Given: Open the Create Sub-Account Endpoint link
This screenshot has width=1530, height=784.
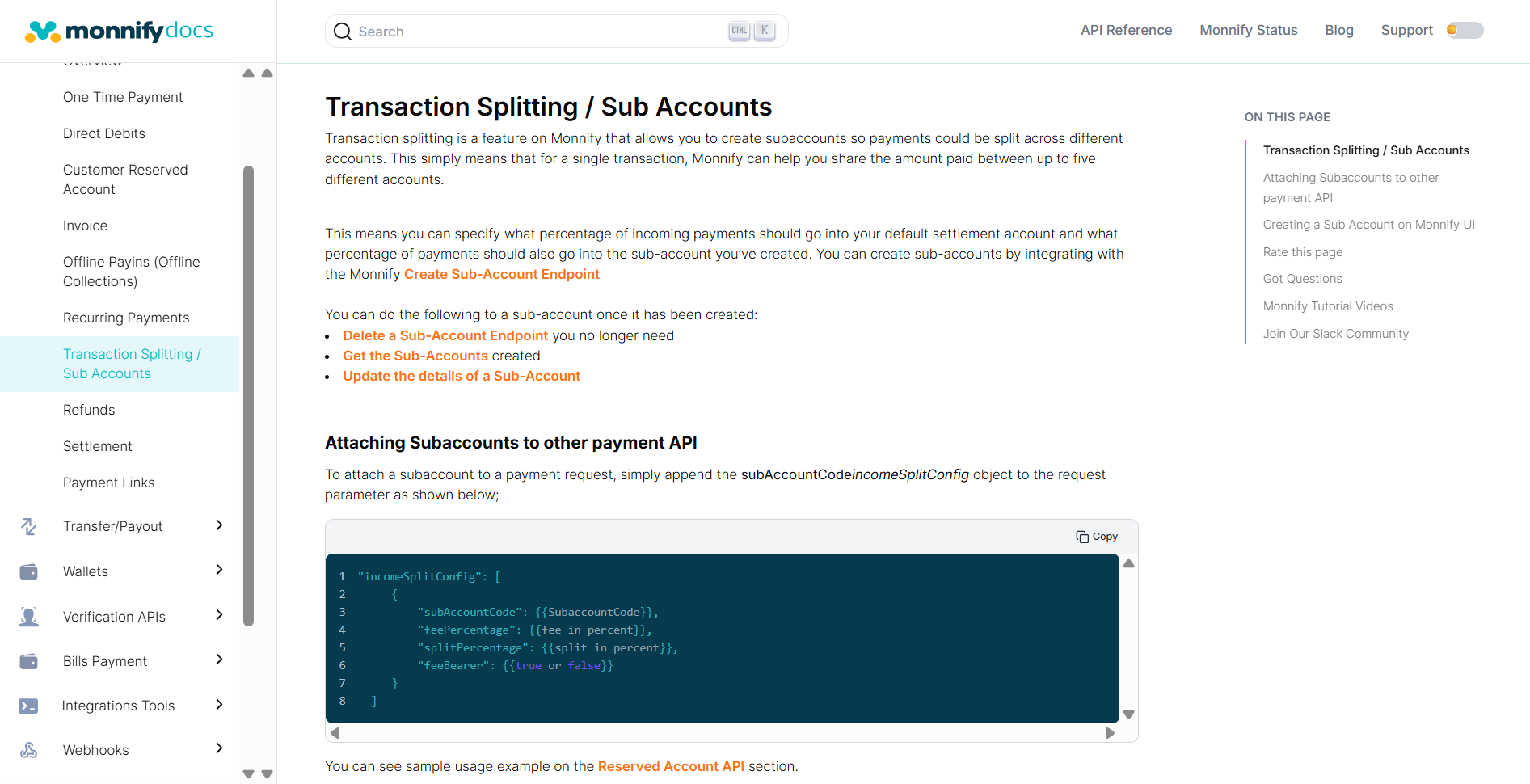Looking at the screenshot, I should 501,275.
